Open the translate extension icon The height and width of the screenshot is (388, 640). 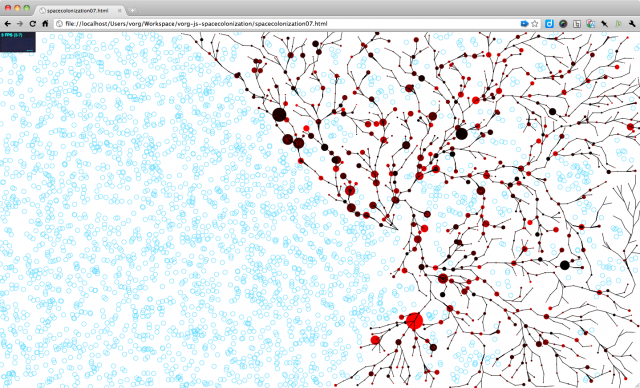click(x=590, y=24)
